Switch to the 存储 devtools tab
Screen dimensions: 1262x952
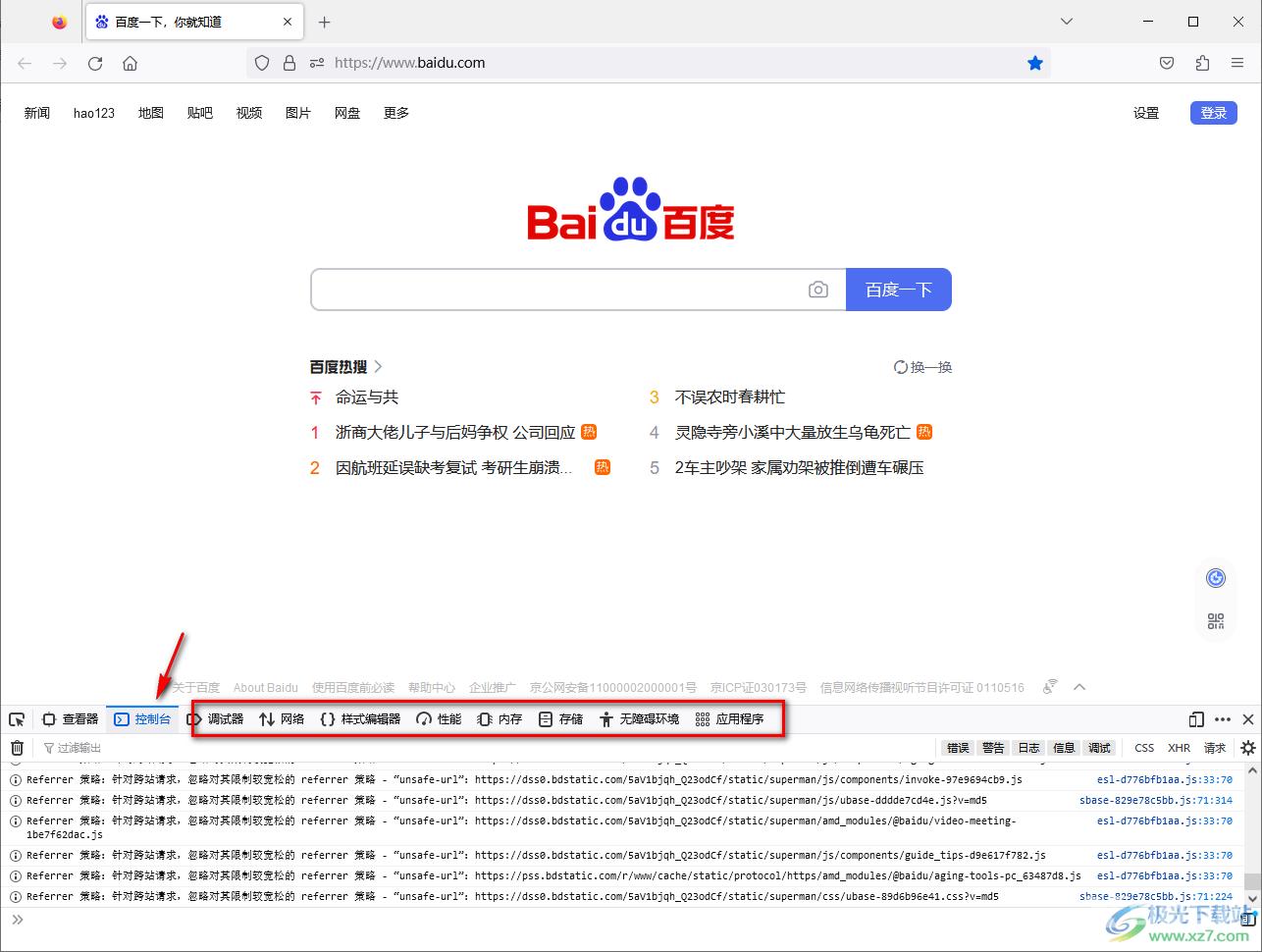(x=560, y=719)
